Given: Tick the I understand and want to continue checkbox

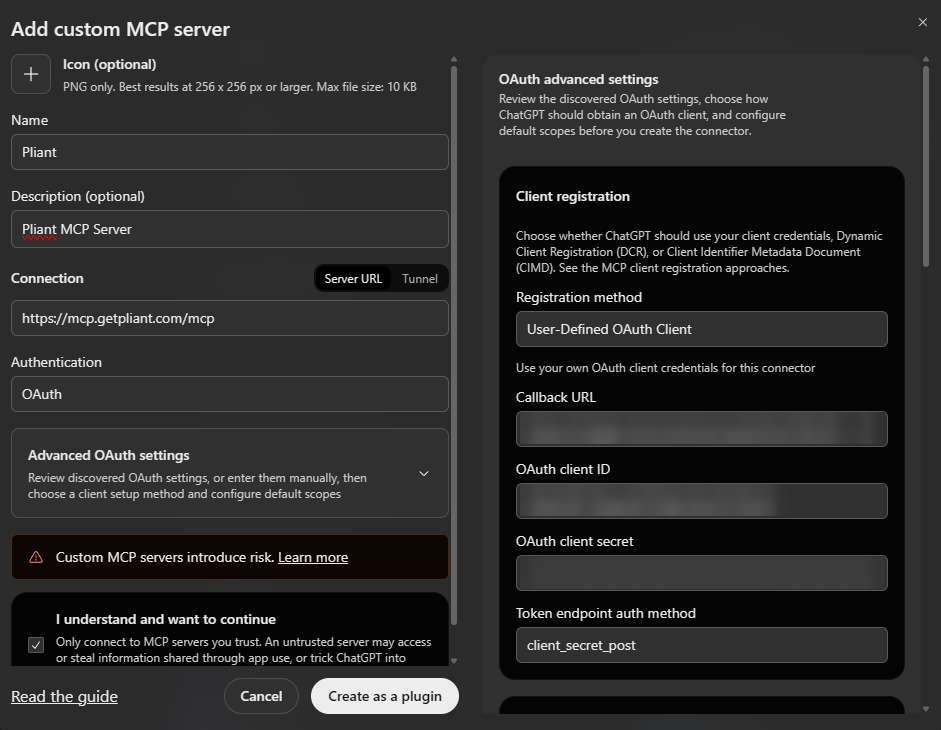Looking at the screenshot, I should (x=36, y=645).
